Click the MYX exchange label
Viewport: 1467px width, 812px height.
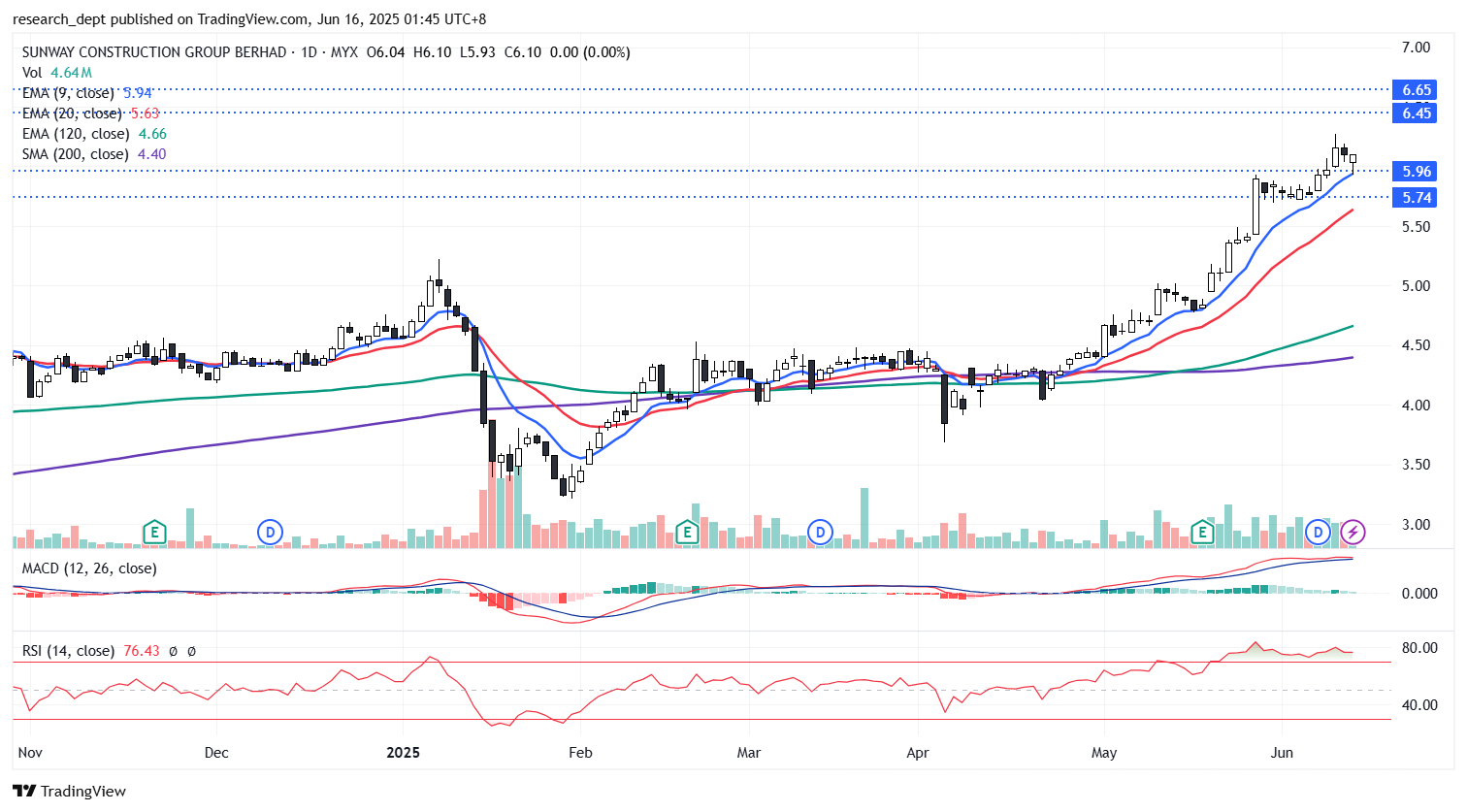[344, 52]
